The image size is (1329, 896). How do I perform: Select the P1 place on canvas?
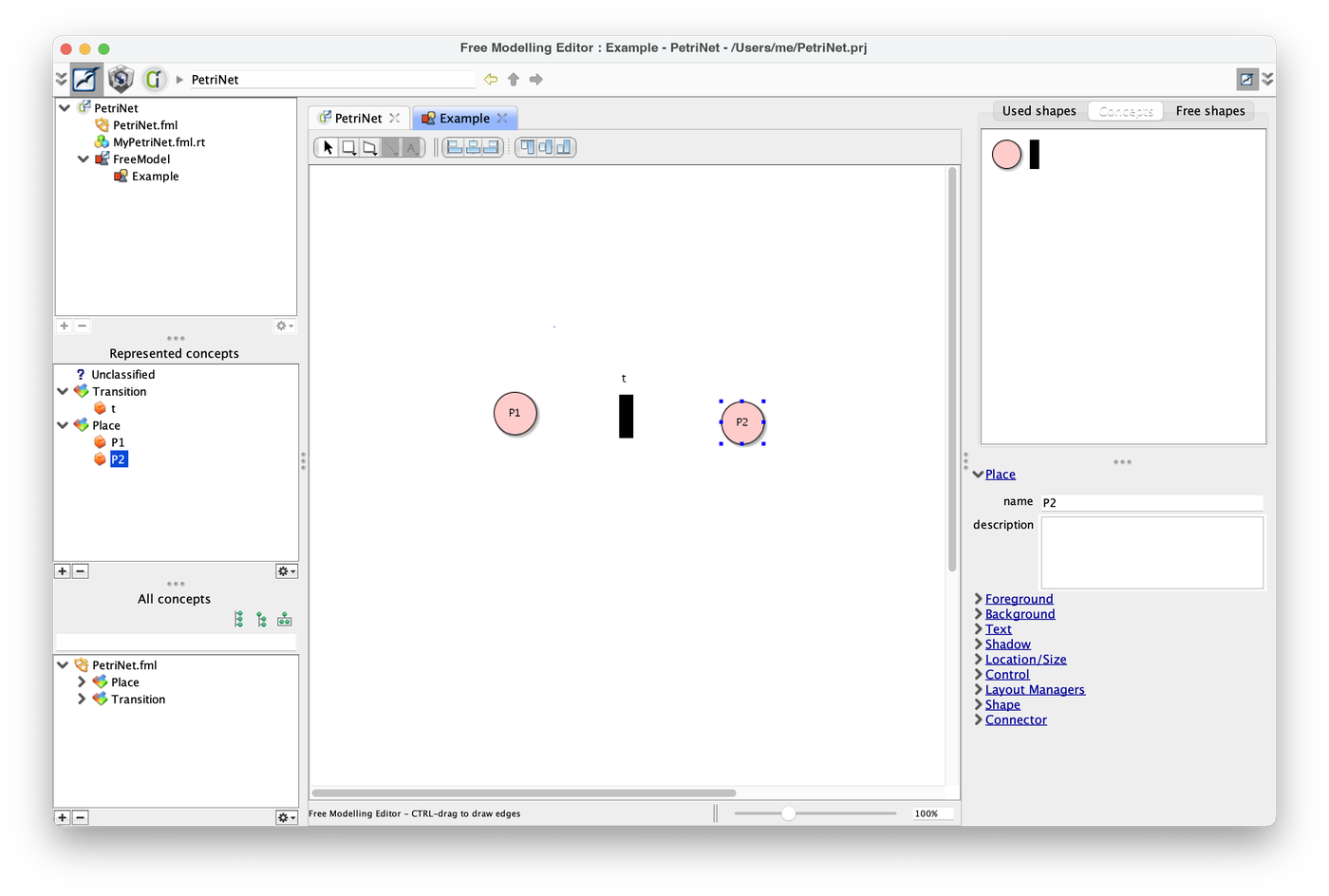515,414
